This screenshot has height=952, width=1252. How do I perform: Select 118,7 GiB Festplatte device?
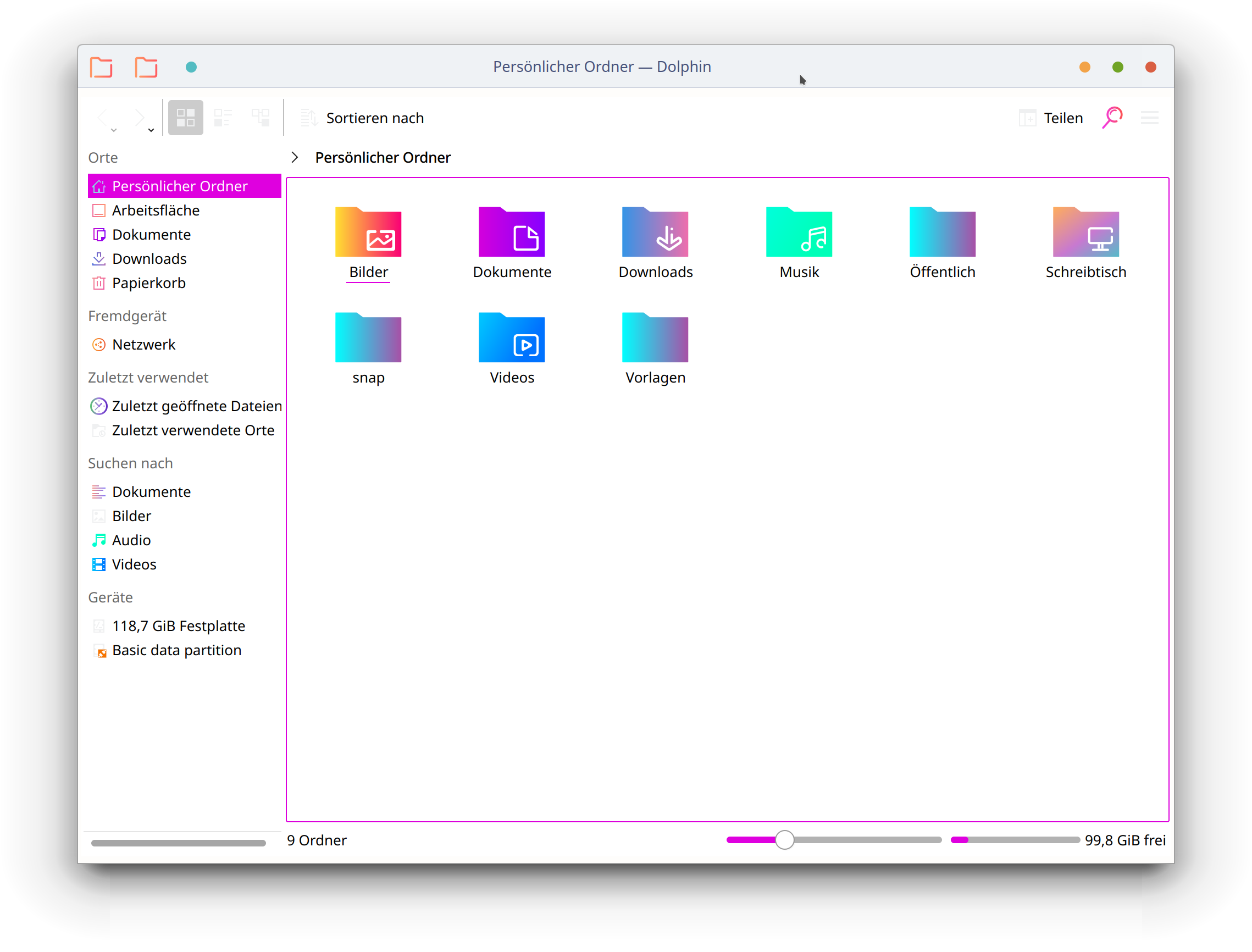pos(178,626)
